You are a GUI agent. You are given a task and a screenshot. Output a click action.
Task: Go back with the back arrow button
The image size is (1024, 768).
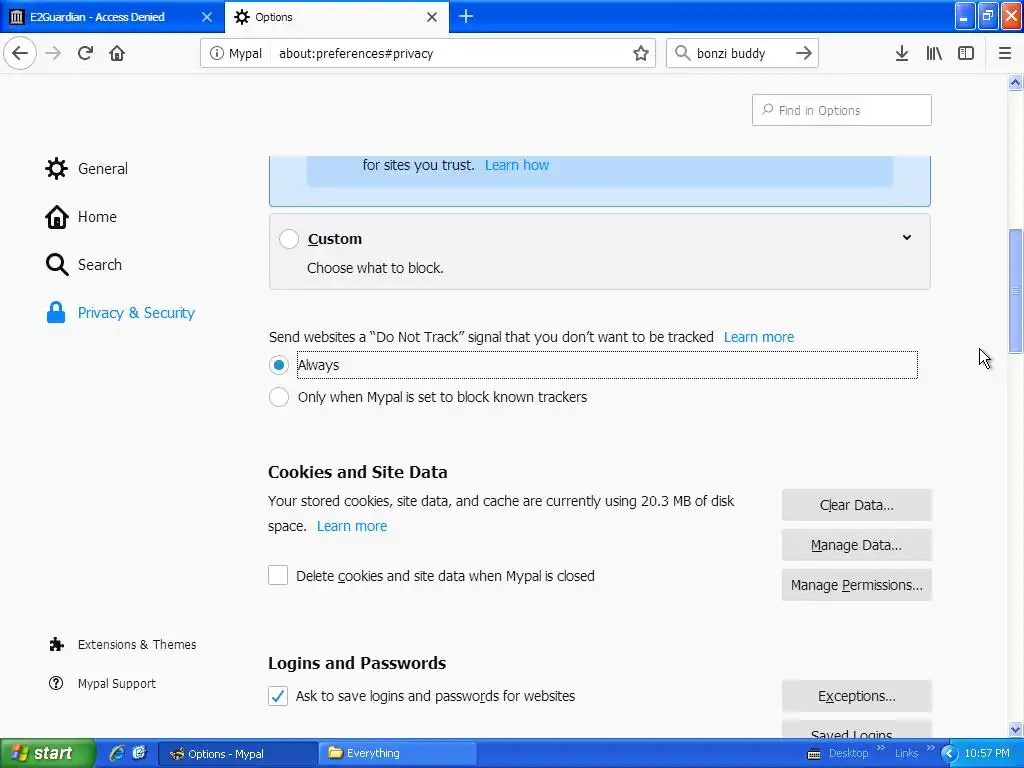point(20,54)
